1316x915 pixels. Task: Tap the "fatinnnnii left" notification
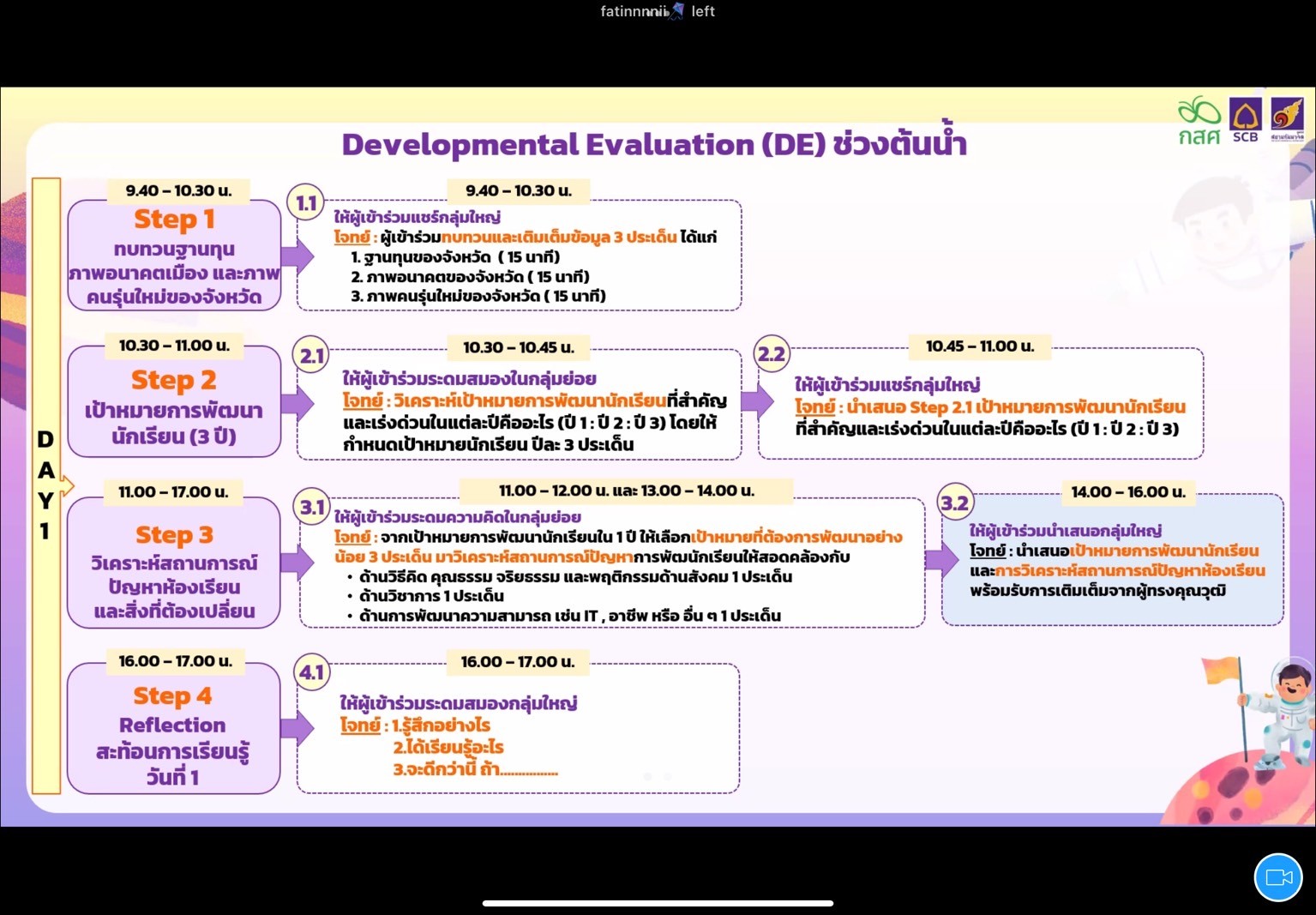tap(658, 11)
